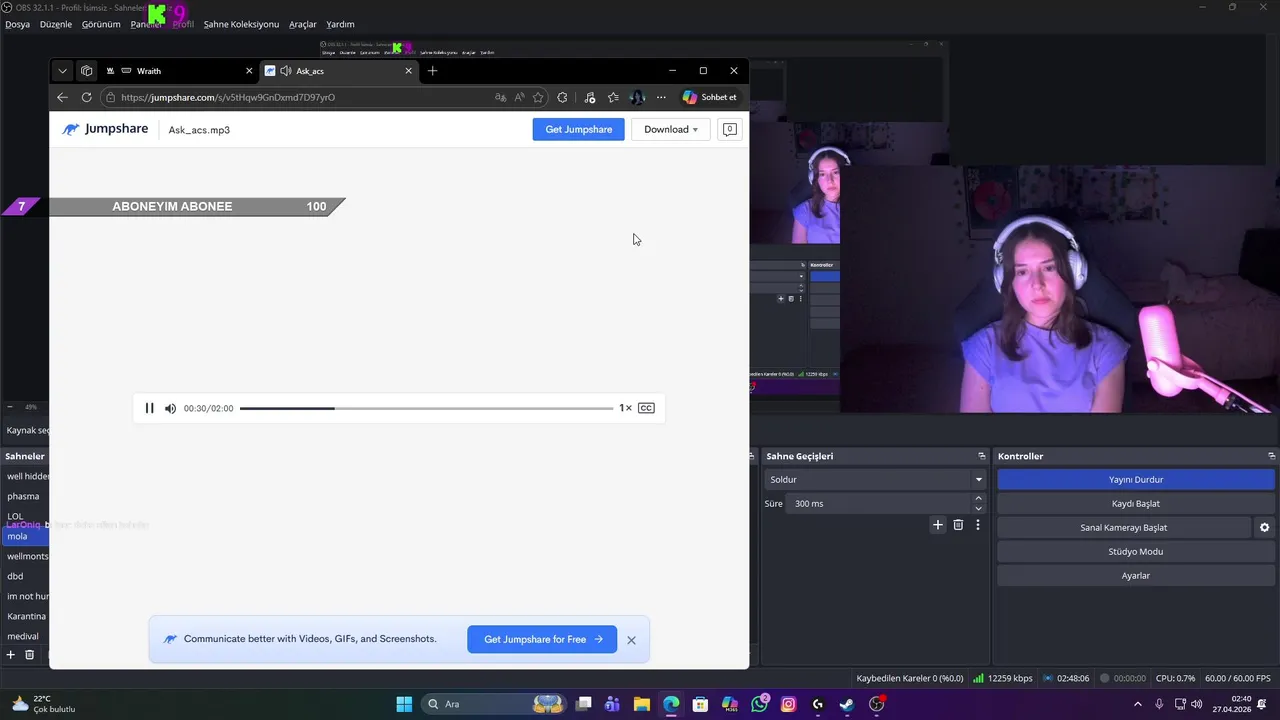Image resolution: width=1280 pixels, height=720 pixels.
Task: Open the browser profile avatar
Action: [x=637, y=97]
